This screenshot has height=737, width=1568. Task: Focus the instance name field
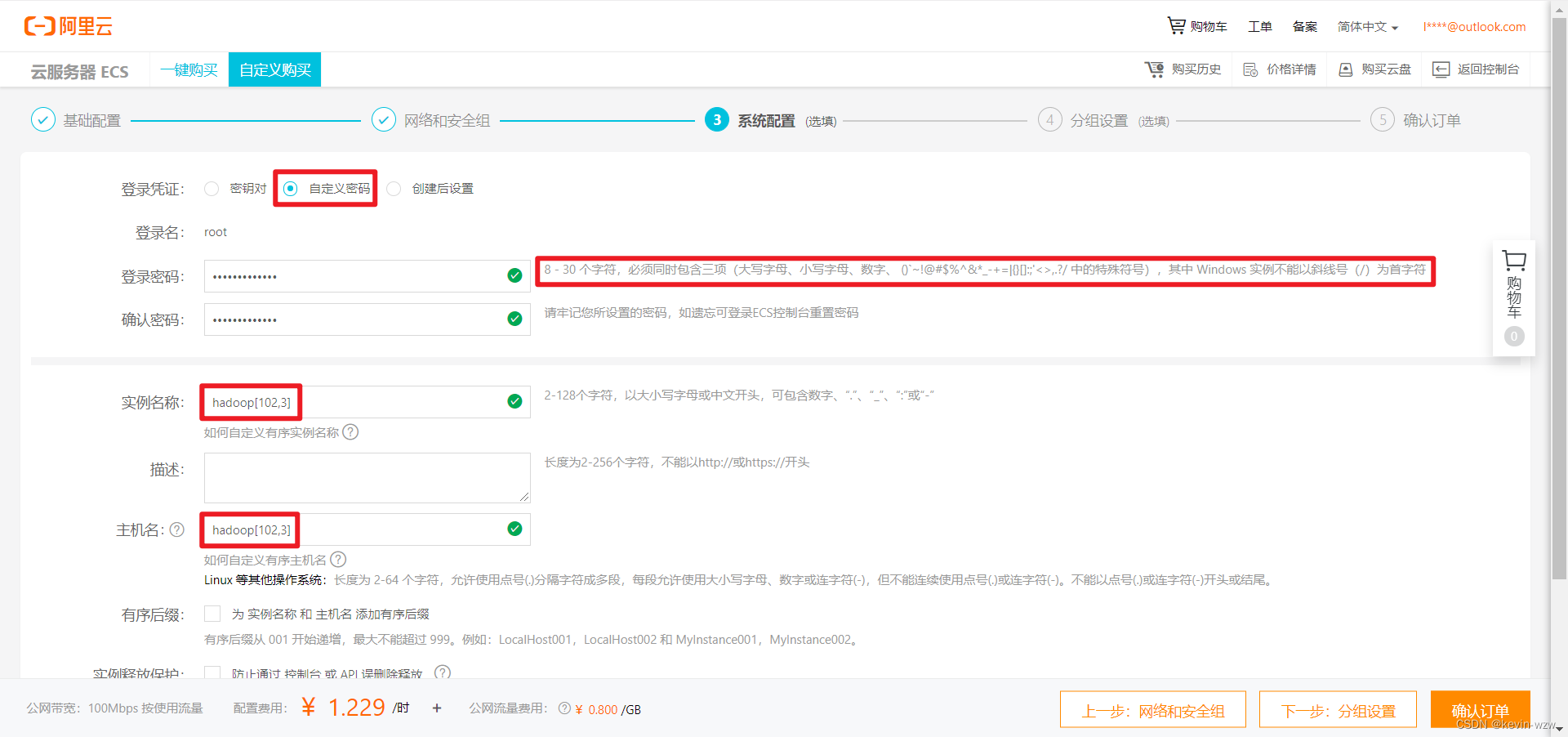point(367,402)
